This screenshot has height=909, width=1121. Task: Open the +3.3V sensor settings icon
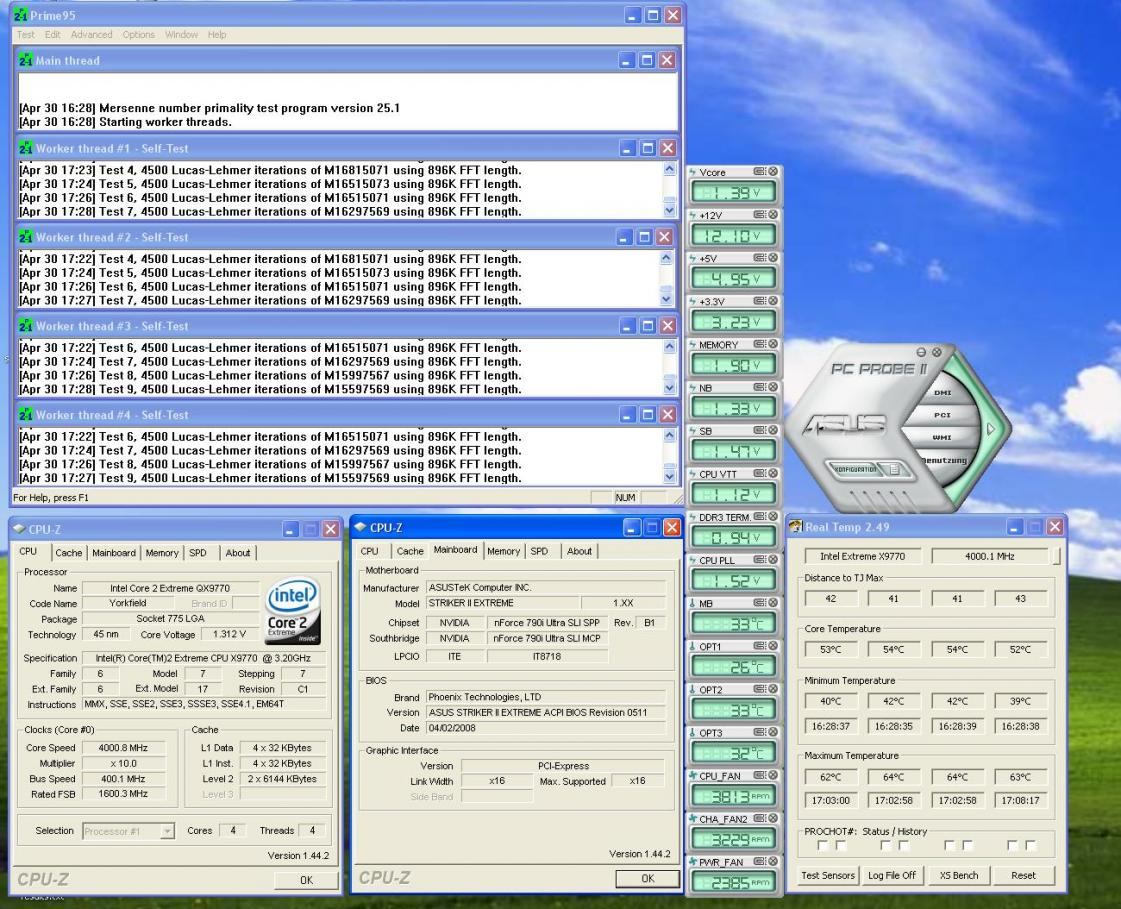point(759,301)
